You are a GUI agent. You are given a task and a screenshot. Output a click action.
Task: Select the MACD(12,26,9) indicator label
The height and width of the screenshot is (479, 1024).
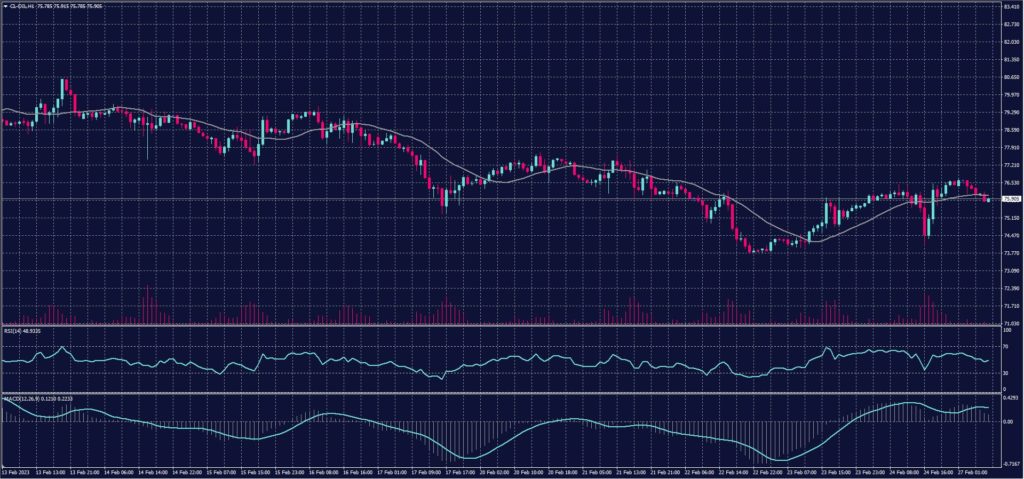[x=20, y=398]
